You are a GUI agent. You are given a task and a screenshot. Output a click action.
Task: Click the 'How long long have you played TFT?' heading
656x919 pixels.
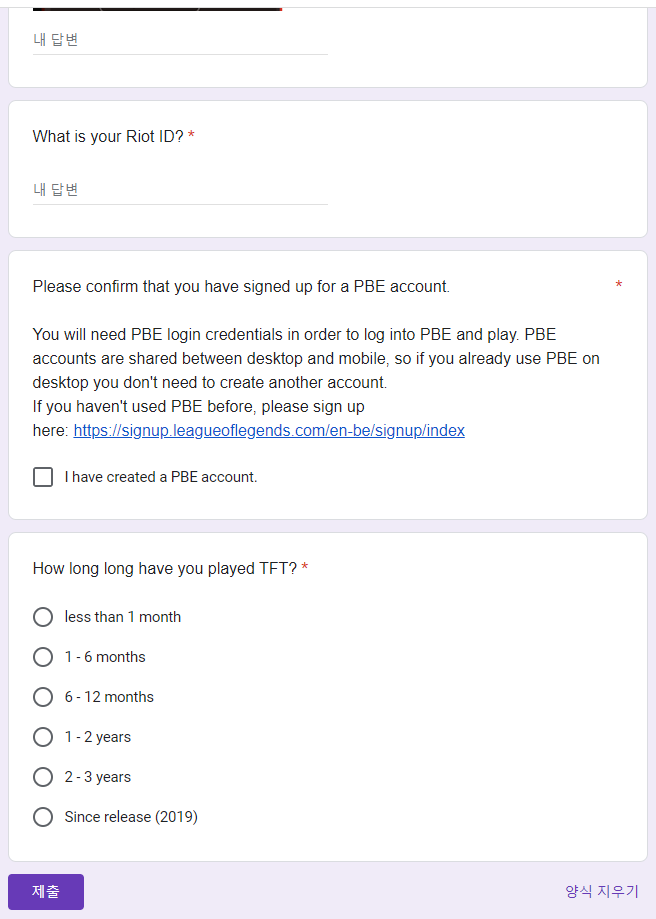coord(165,568)
